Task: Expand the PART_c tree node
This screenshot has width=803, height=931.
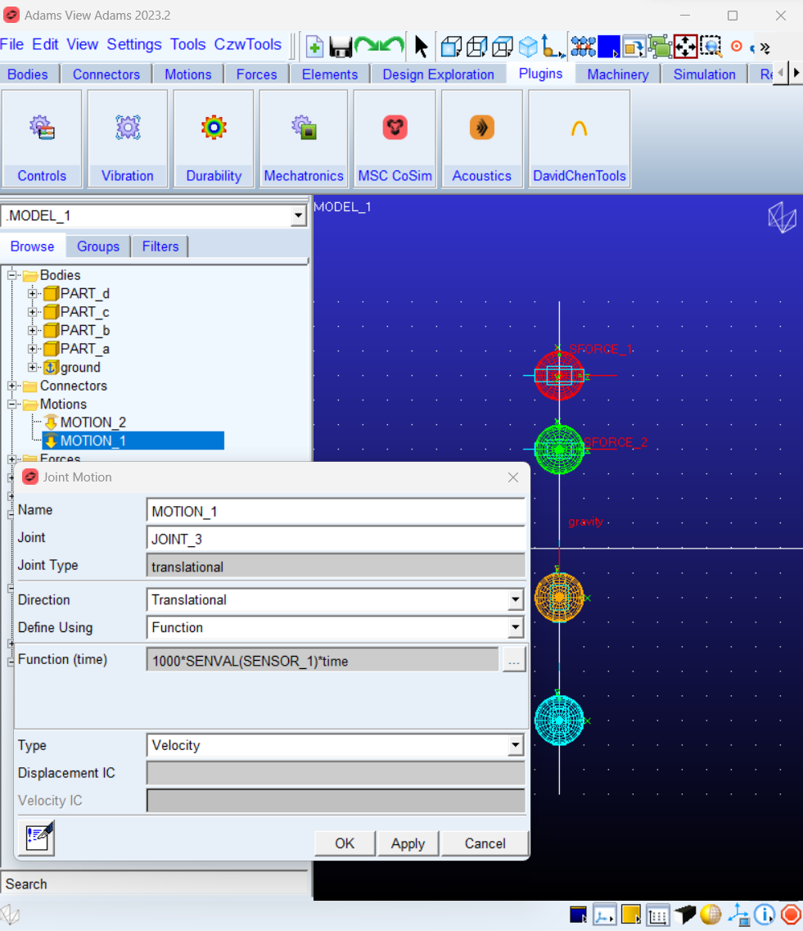Action: pos(33,312)
